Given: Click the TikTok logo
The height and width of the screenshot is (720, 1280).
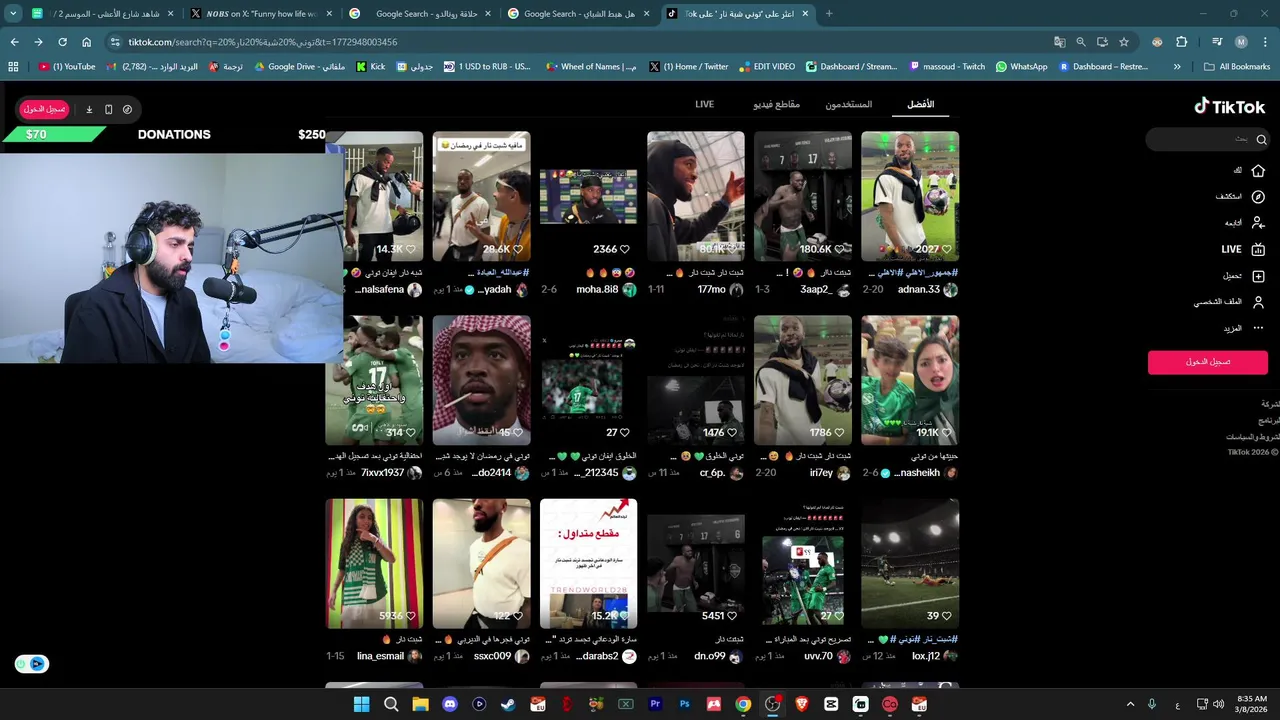Looking at the screenshot, I should point(1229,106).
